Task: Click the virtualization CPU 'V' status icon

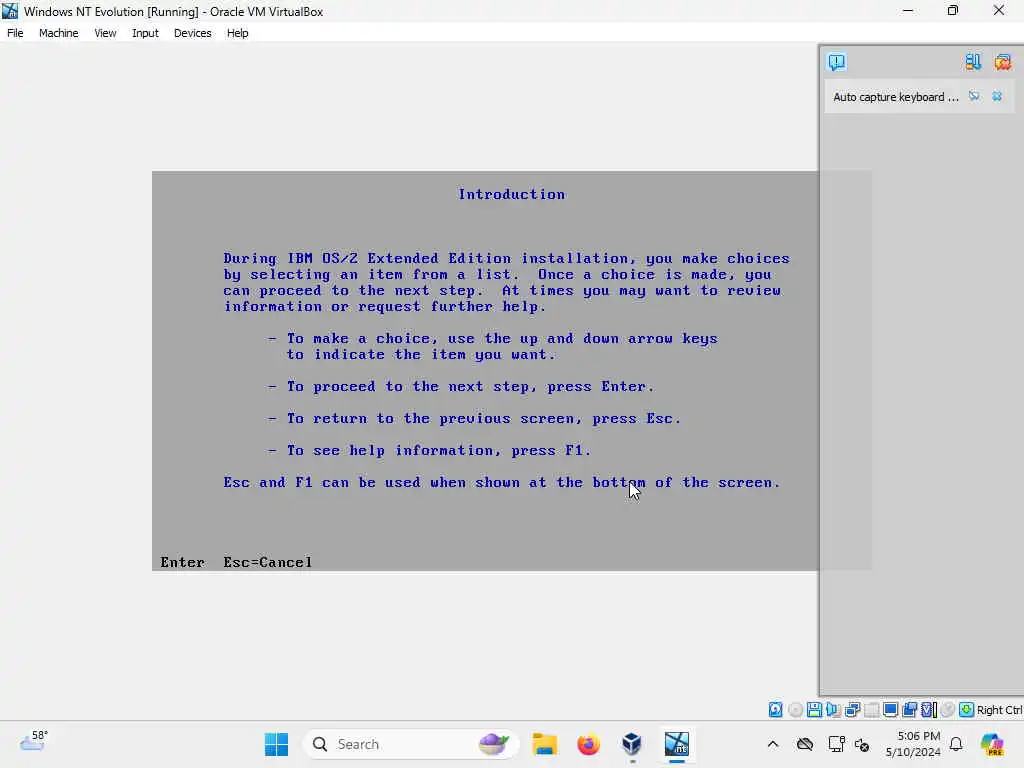Action: pyautogui.click(x=929, y=710)
